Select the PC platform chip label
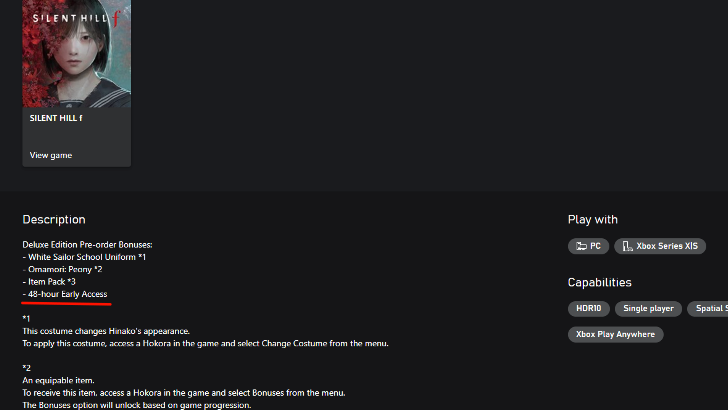The width and height of the screenshot is (728, 410). pos(595,246)
